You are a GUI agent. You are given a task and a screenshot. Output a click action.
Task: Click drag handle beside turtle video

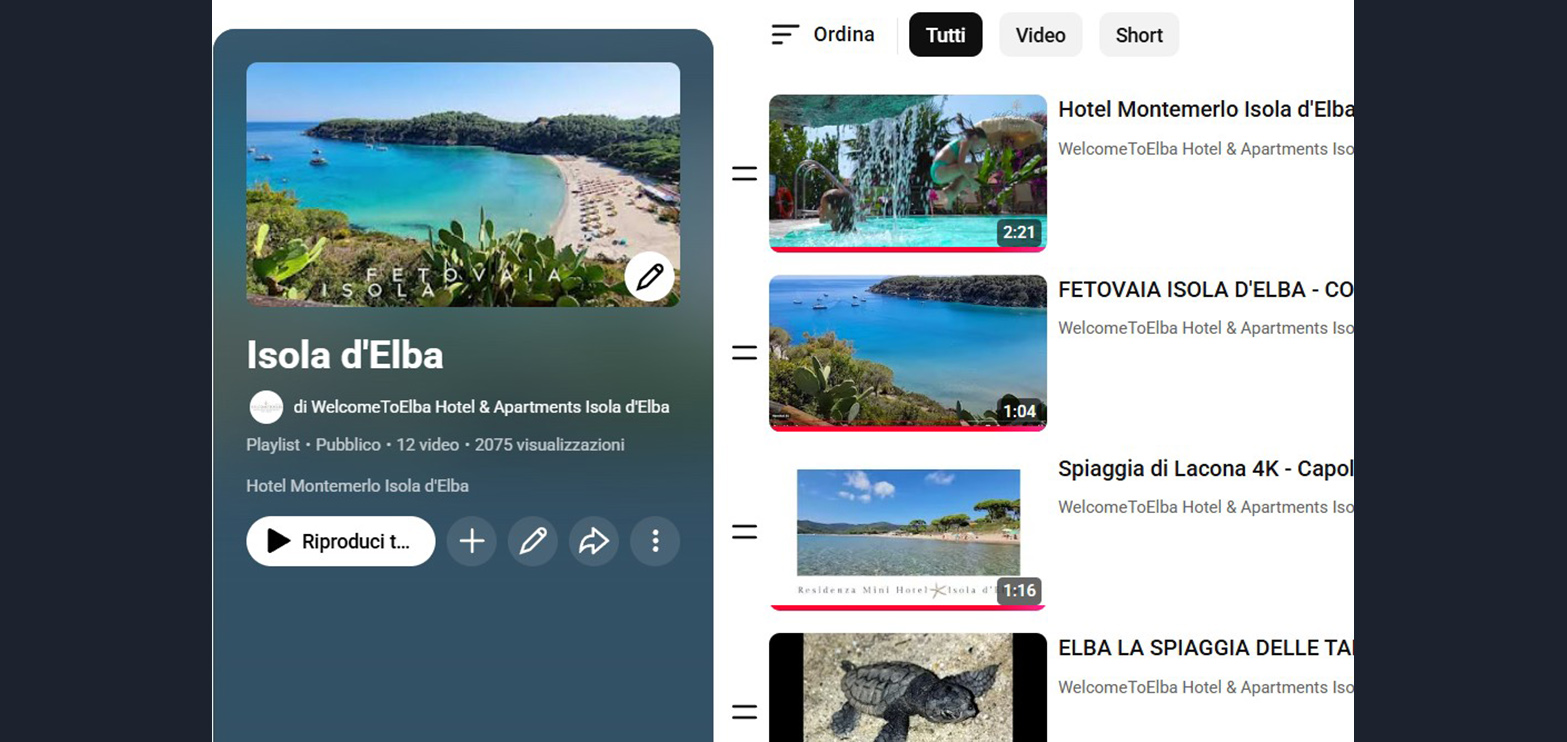744,712
